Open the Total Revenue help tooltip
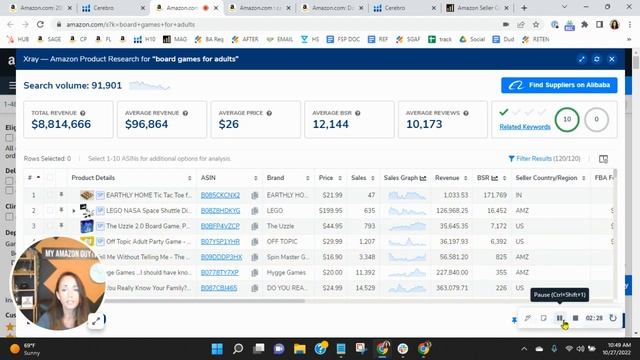This screenshot has height=360, width=640. (83, 113)
